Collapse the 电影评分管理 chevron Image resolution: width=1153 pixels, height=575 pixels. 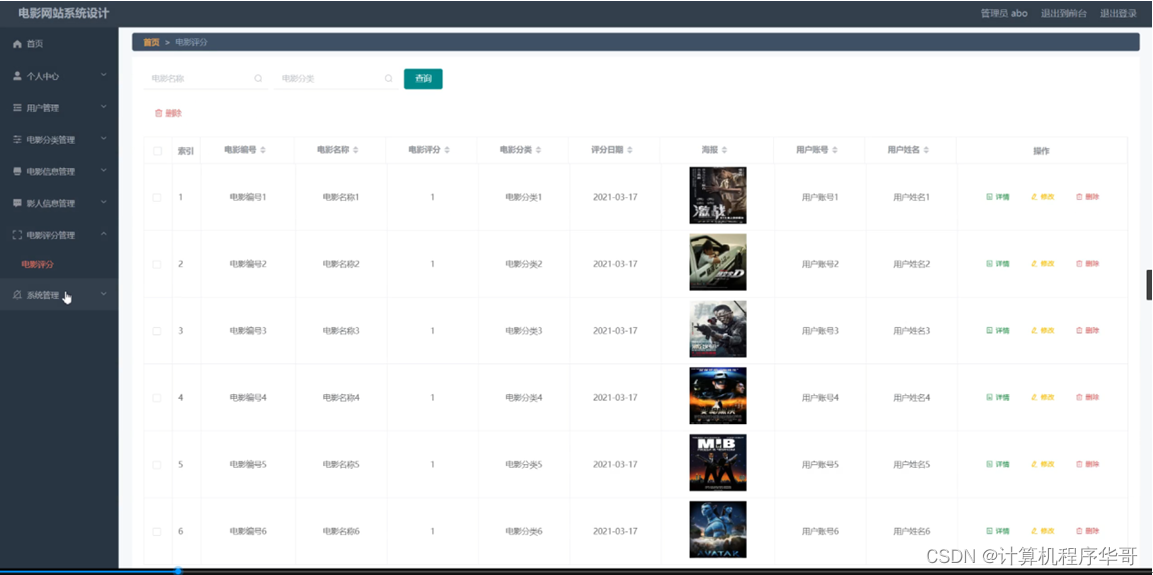(x=104, y=234)
